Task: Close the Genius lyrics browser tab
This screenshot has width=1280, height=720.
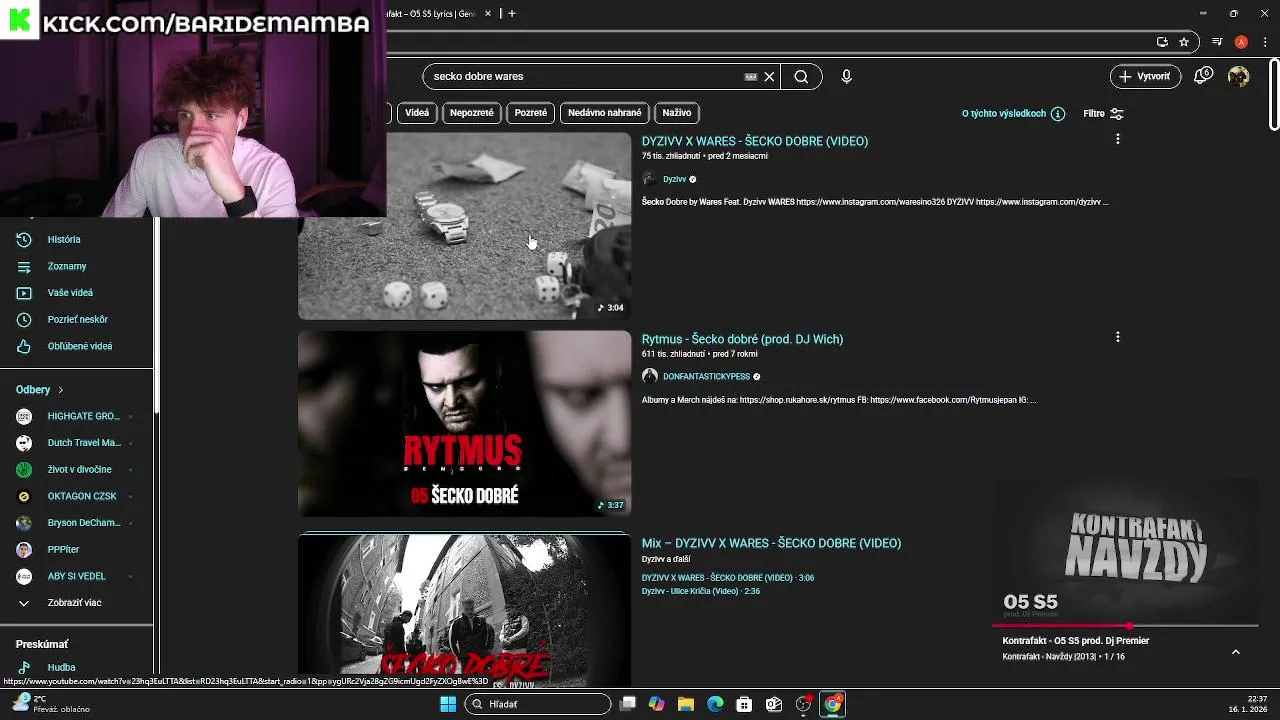Action: click(x=489, y=14)
